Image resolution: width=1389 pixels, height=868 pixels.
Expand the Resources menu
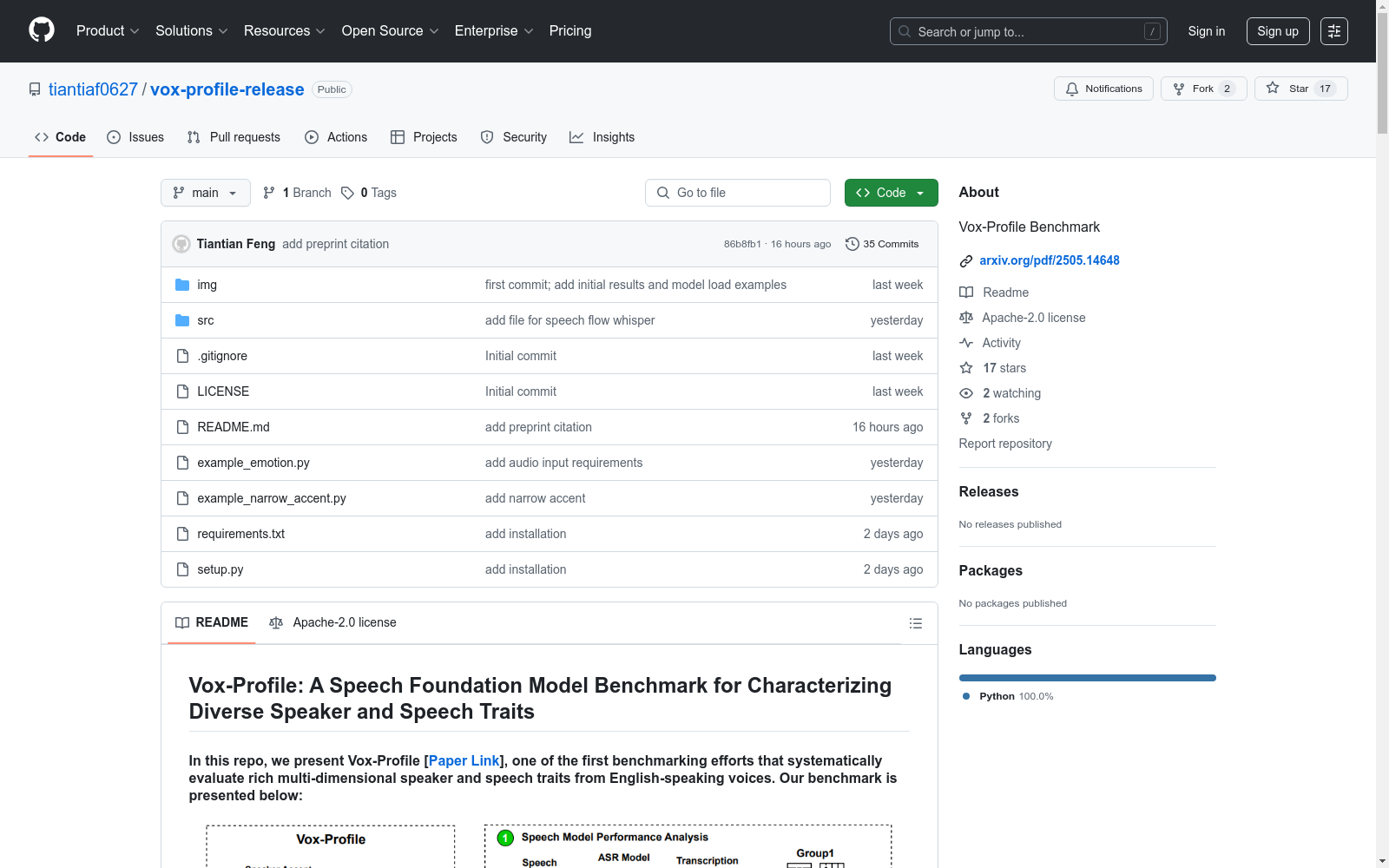[285, 30]
